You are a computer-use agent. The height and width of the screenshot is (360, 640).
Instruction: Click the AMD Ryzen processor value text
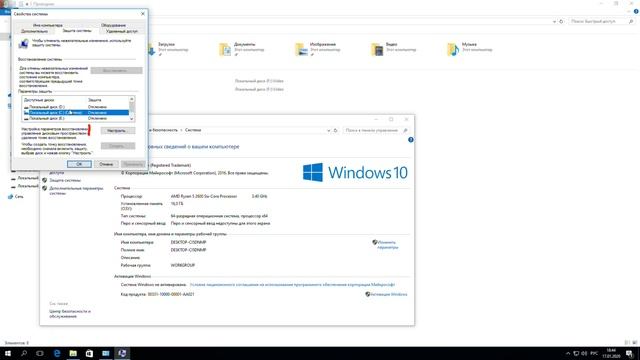pyautogui.click(x=204, y=196)
